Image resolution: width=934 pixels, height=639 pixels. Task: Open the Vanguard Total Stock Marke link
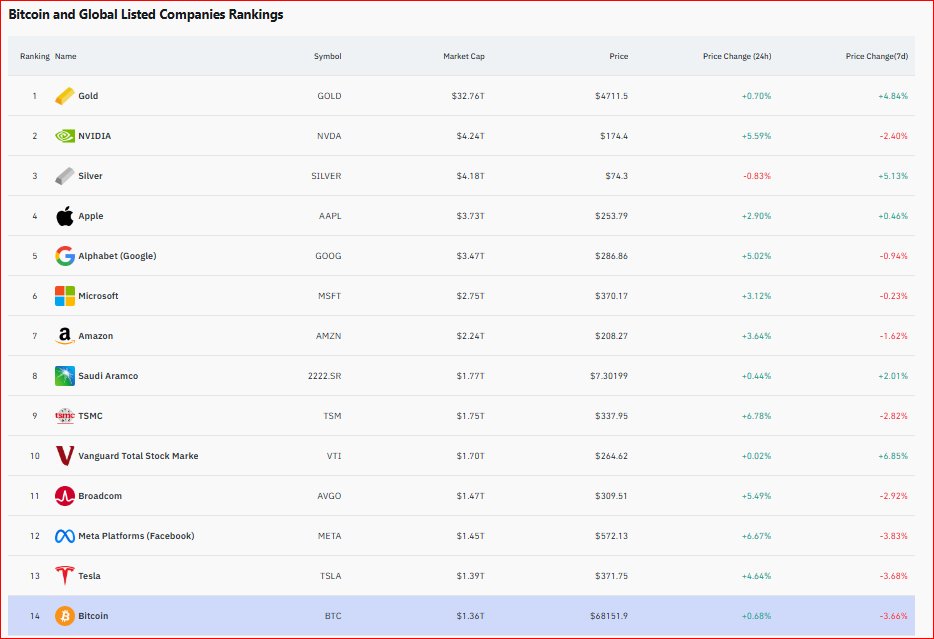[x=138, y=456]
